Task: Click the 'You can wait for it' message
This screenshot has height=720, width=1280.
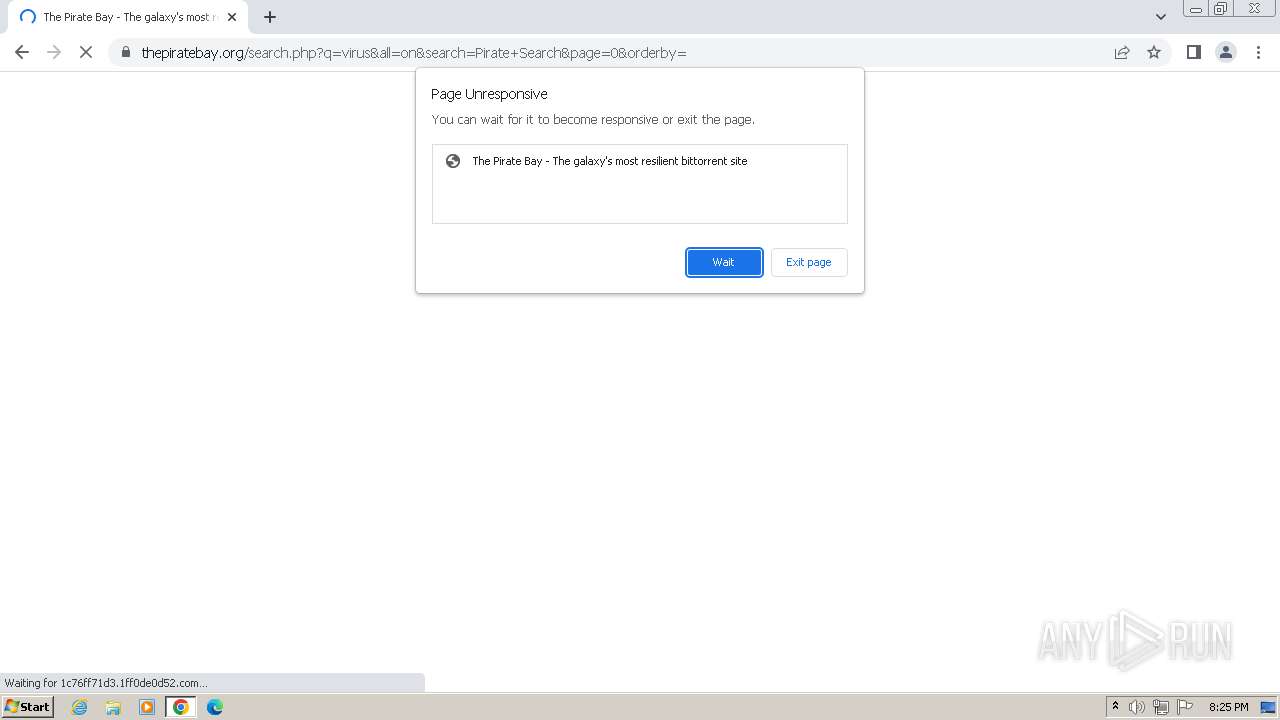Action: click(x=593, y=119)
